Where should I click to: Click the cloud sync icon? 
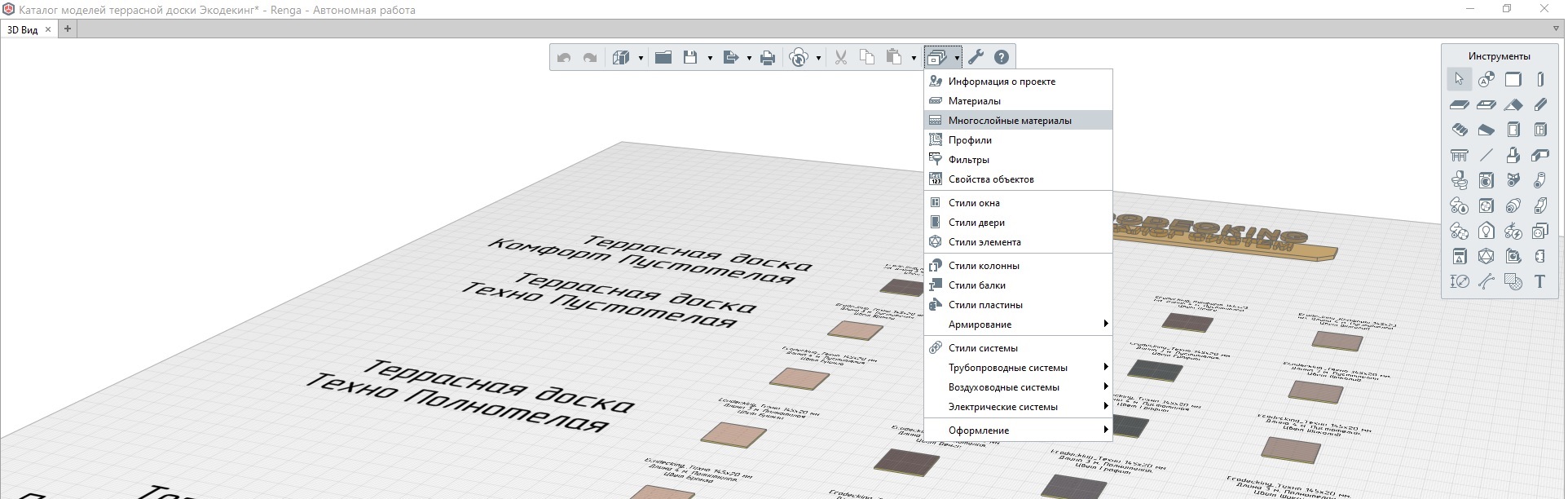[x=799, y=57]
